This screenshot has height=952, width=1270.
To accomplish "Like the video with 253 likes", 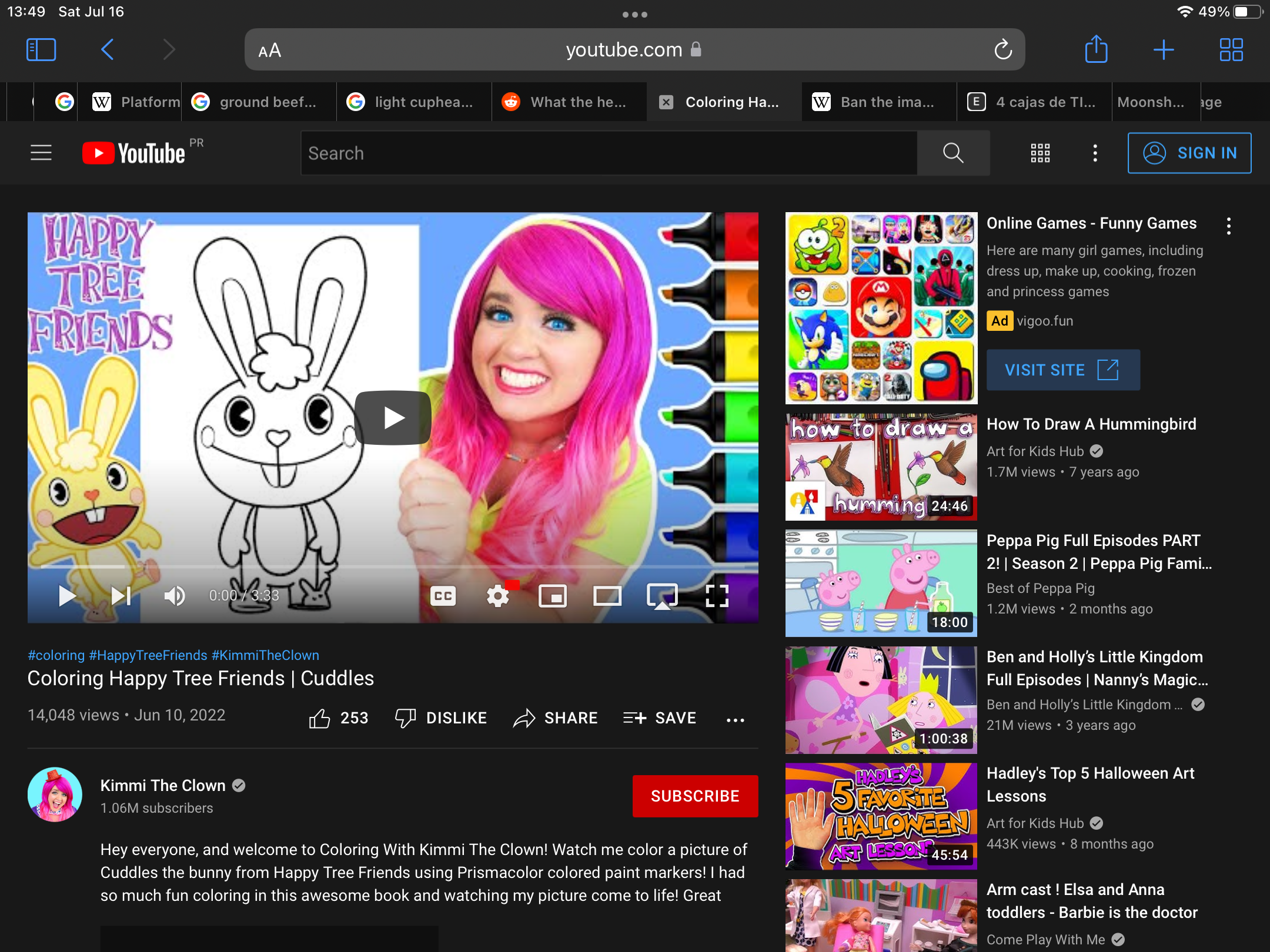I will [x=339, y=718].
